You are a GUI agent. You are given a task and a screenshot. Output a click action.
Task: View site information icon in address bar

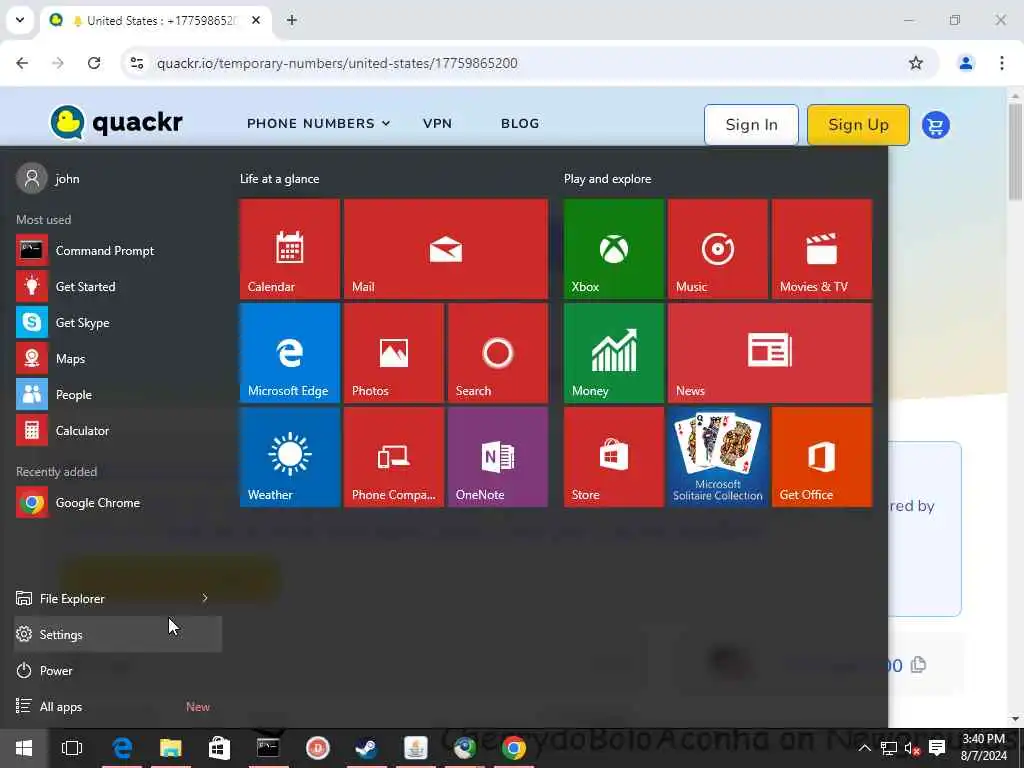(136, 63)
